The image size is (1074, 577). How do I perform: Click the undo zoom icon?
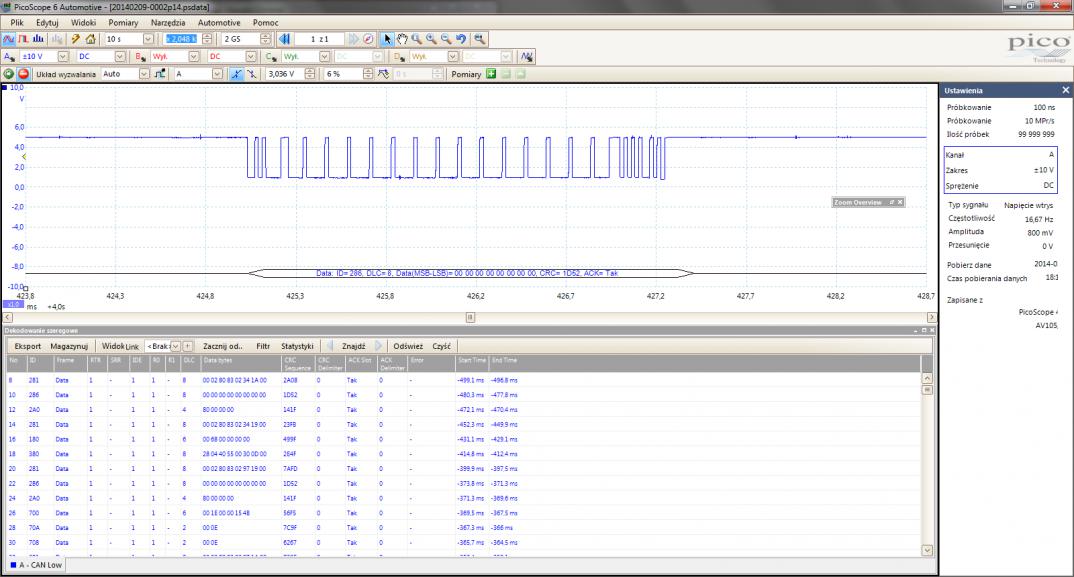tap(461, 39)
